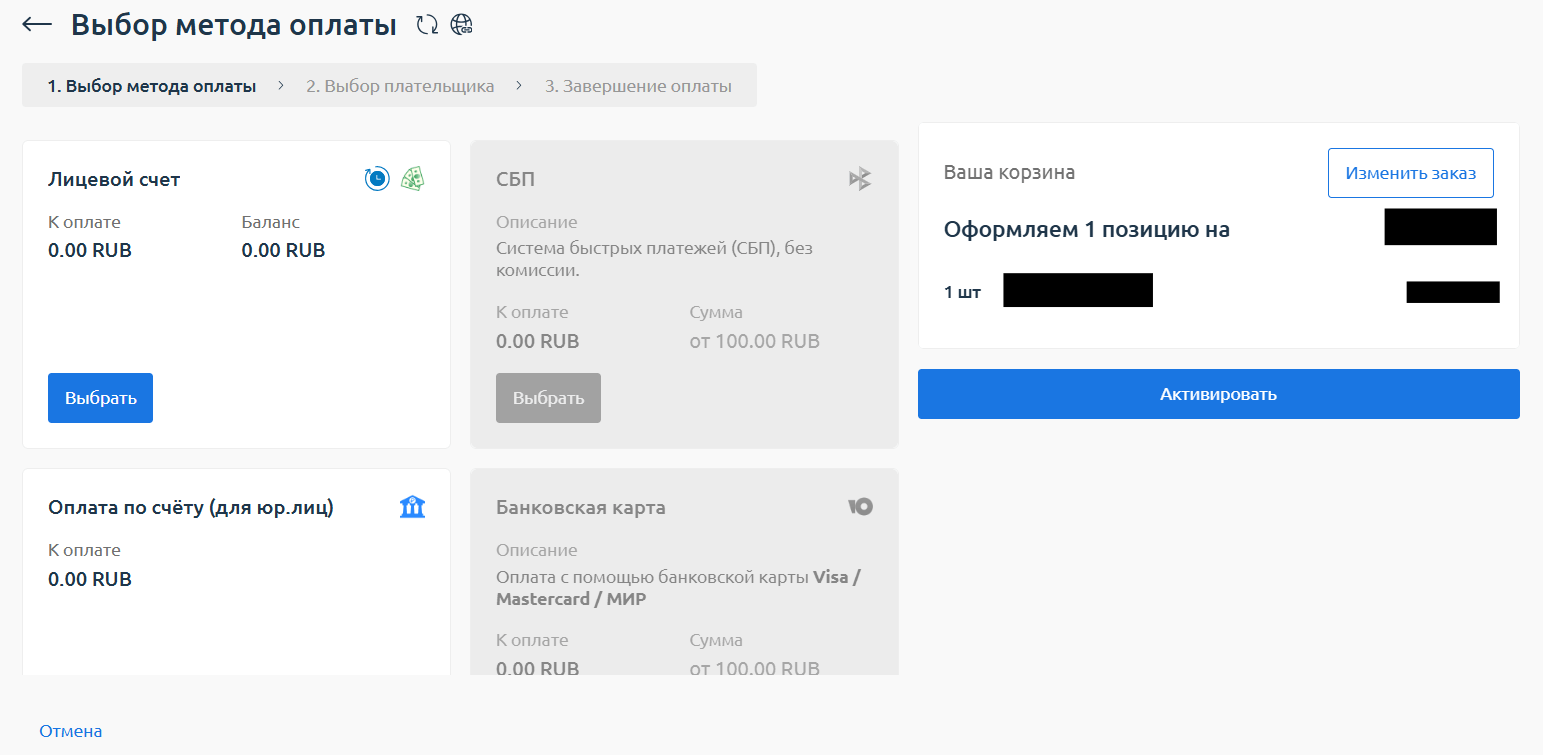Click the Изменить заказ button
The height and width of the screenshot is (755, 1543).
(1410, 174)
